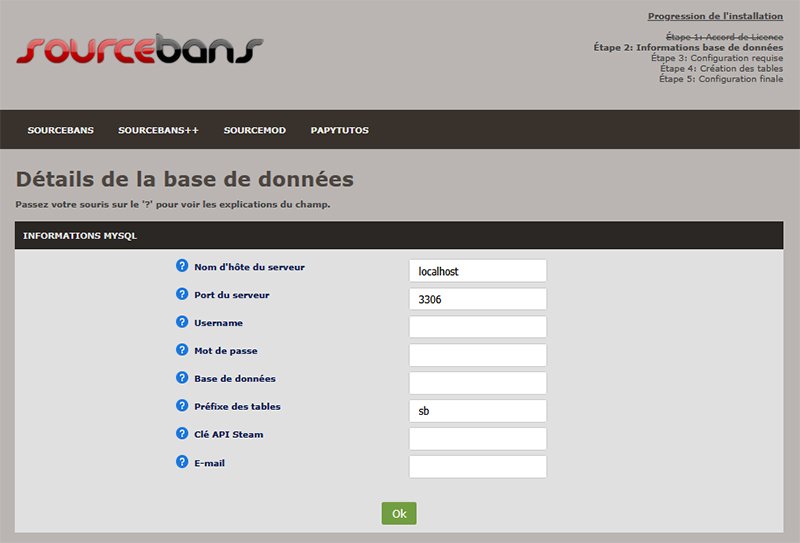Click the port field showing 3306

(x=477, y=299)
